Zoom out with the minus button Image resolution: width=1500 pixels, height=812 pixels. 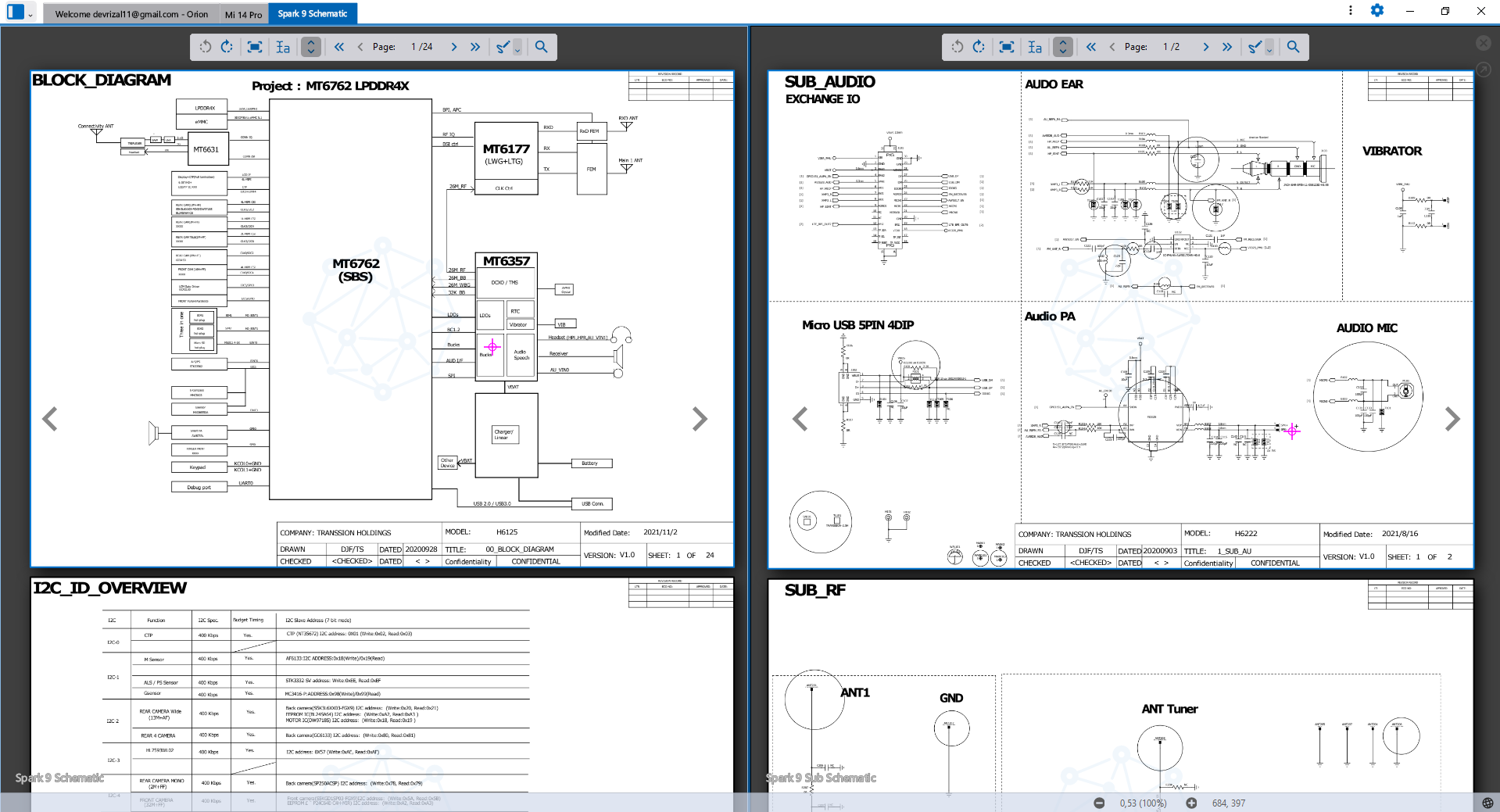[x=1099, y=803]
